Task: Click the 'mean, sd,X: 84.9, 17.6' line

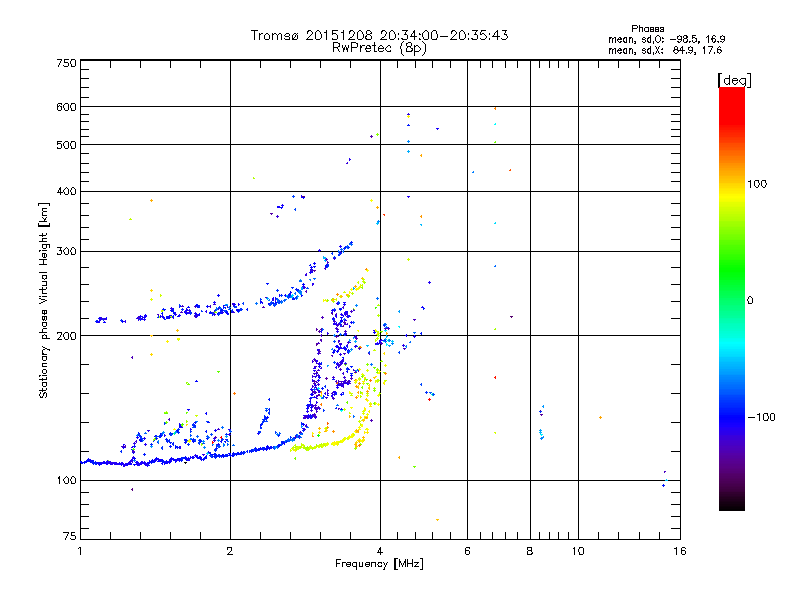Action: [665, 50]
